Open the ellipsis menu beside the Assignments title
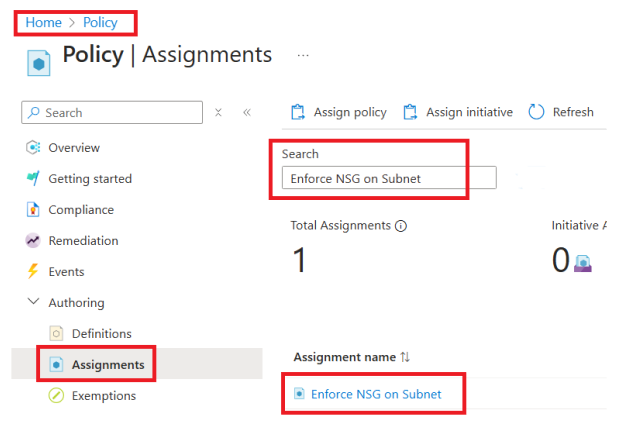Image resolution: width=617 pixels, height=423 pixels. tap(303, 55)
